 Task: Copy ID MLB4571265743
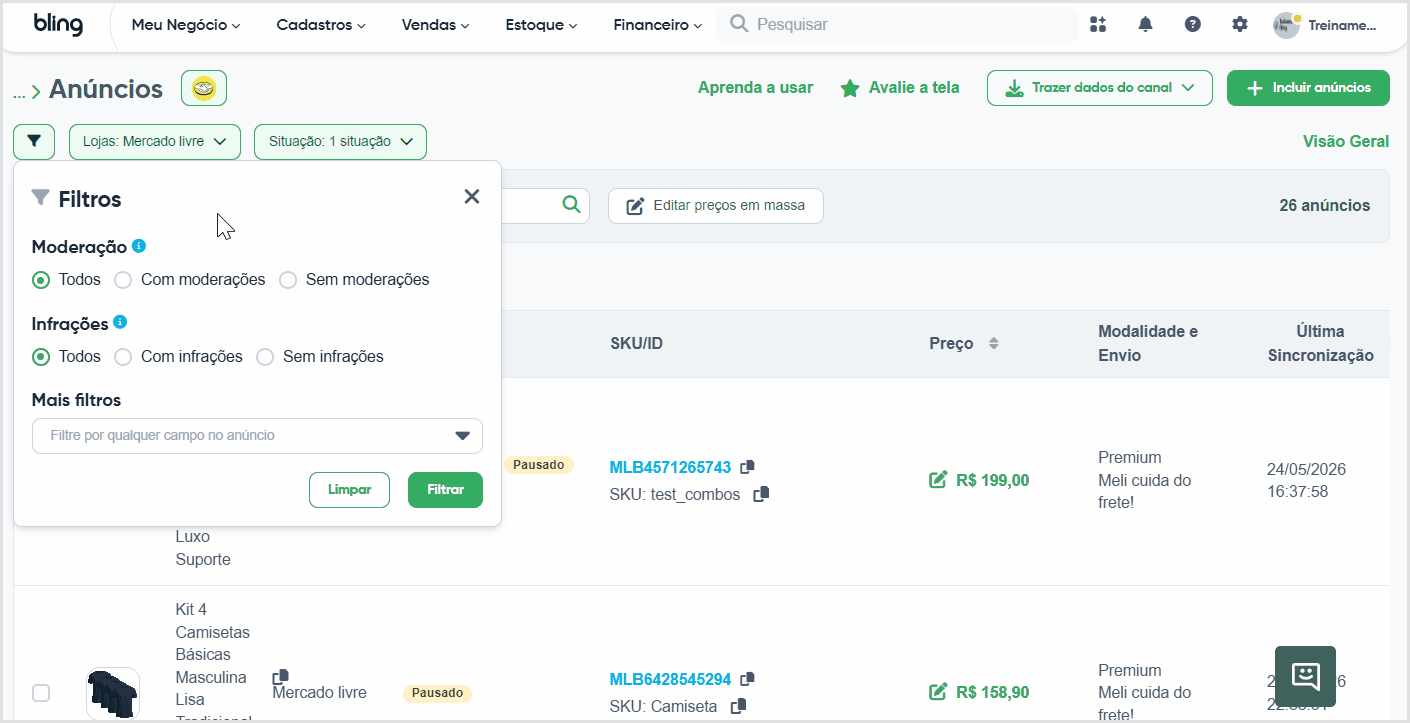747,466
